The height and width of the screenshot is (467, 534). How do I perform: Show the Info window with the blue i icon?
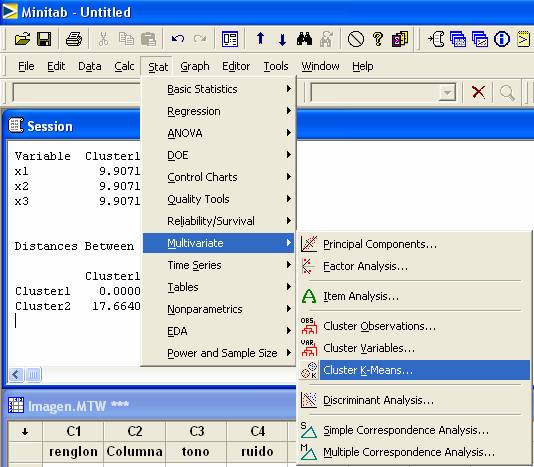502,39
